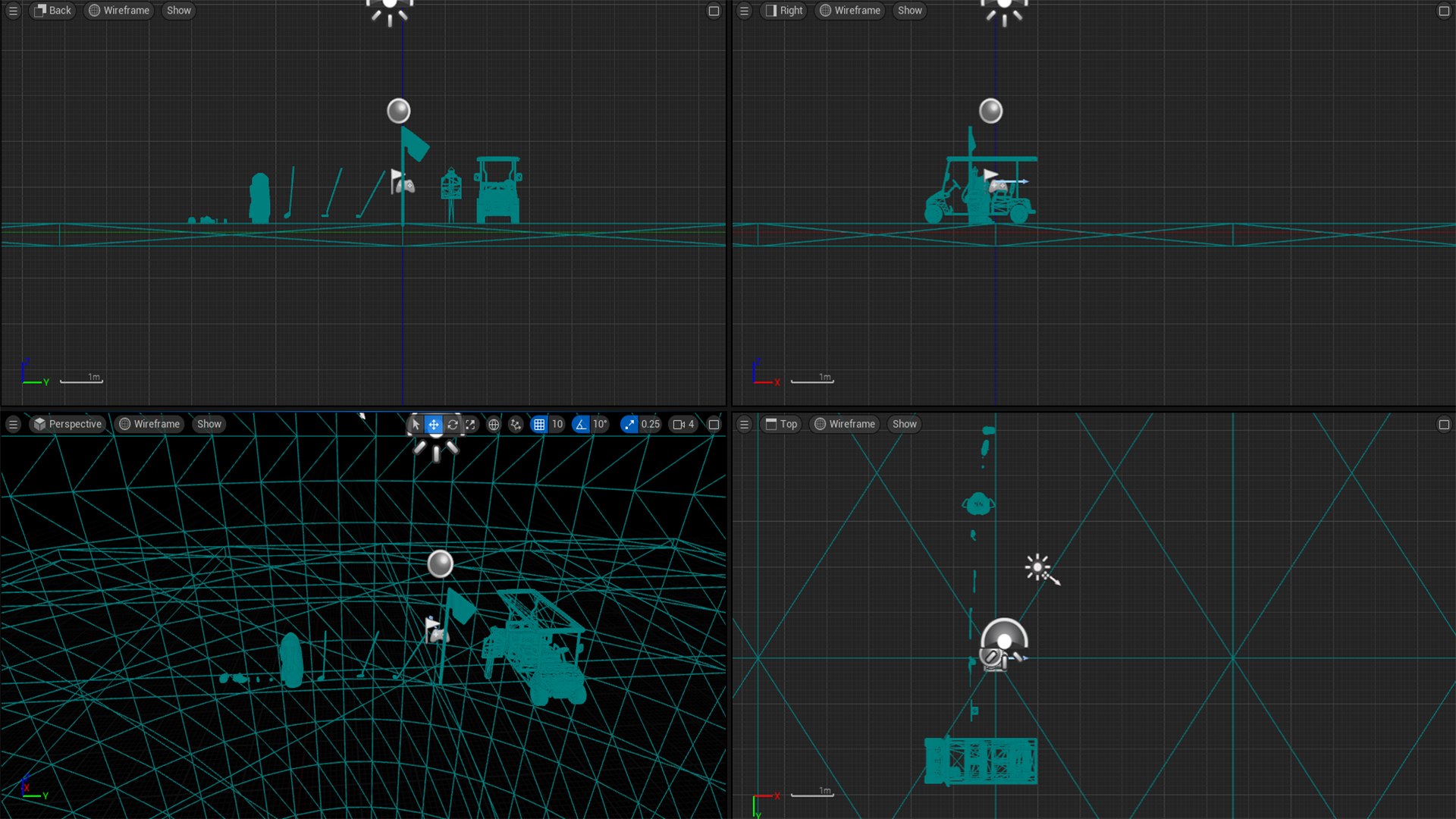Toggle rotation angle snapping
Viewport: 1456px width, 819px height.
point(581,425)
